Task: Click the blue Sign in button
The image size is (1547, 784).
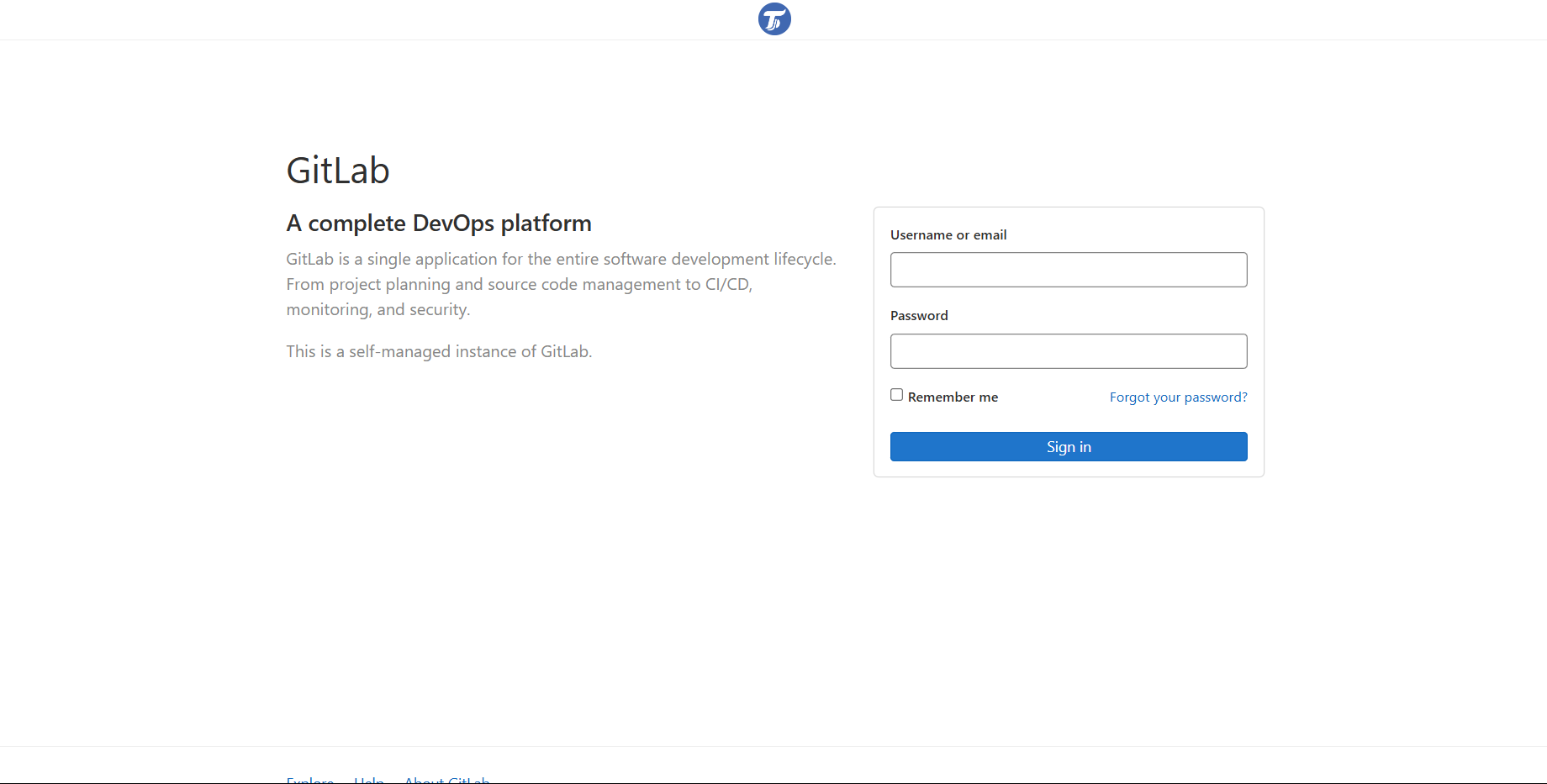Action: click(x=1069, y=447)
